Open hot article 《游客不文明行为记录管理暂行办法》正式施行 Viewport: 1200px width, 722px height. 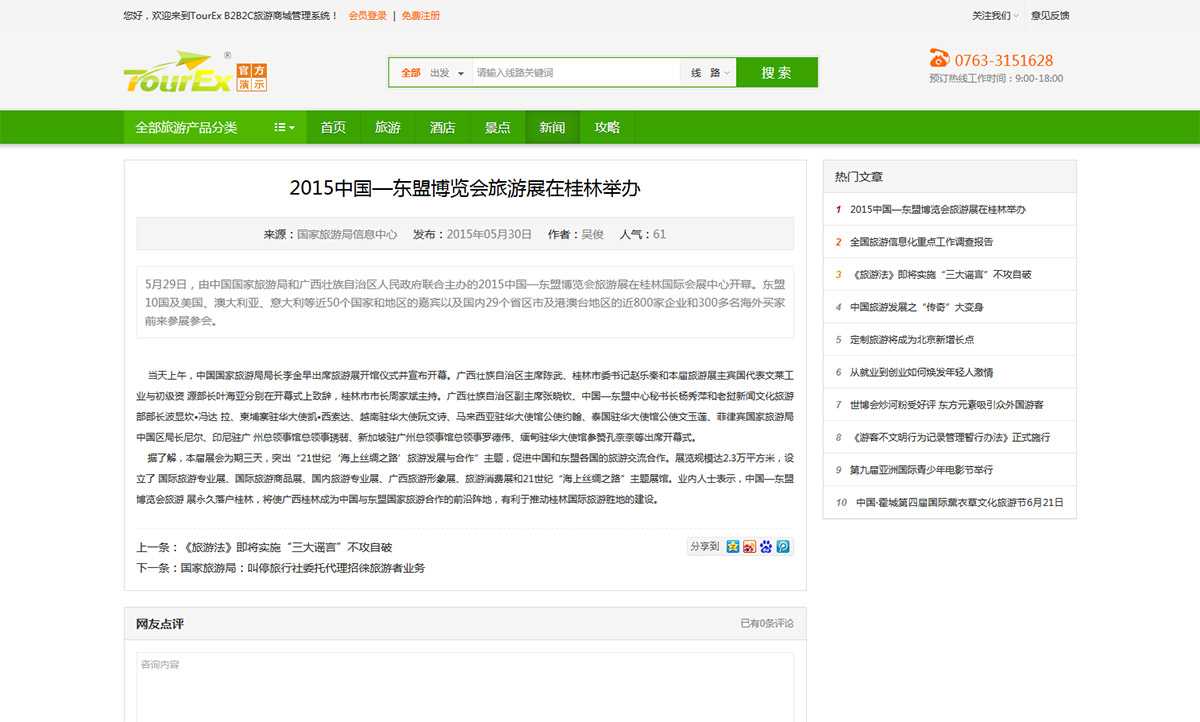point(950,437)
